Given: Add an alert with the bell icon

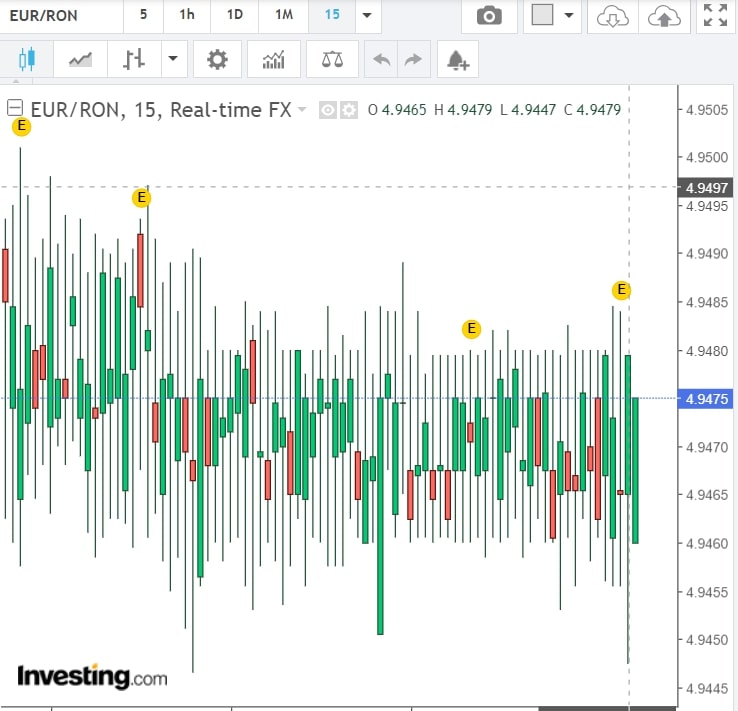Looking at the screenshot, I should [x=458, y=60].
